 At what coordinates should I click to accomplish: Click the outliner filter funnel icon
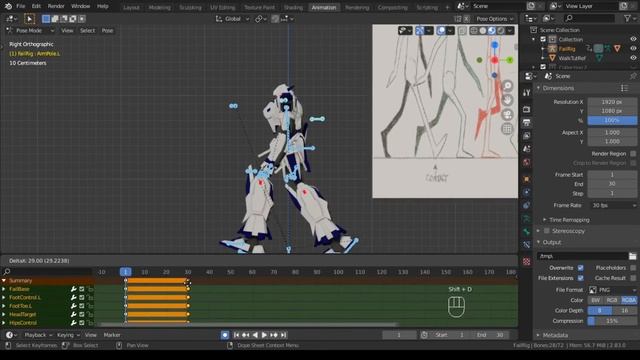click(627, 18)
